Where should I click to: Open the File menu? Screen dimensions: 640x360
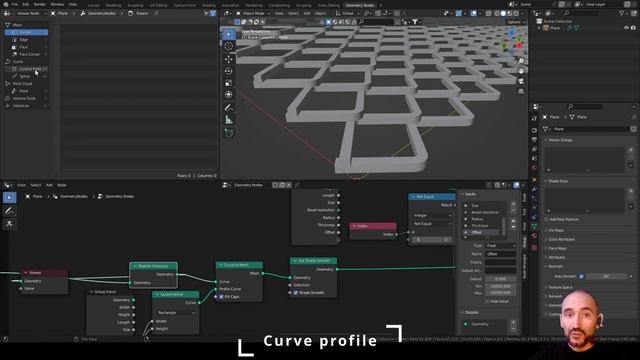[x=15, y=4]
